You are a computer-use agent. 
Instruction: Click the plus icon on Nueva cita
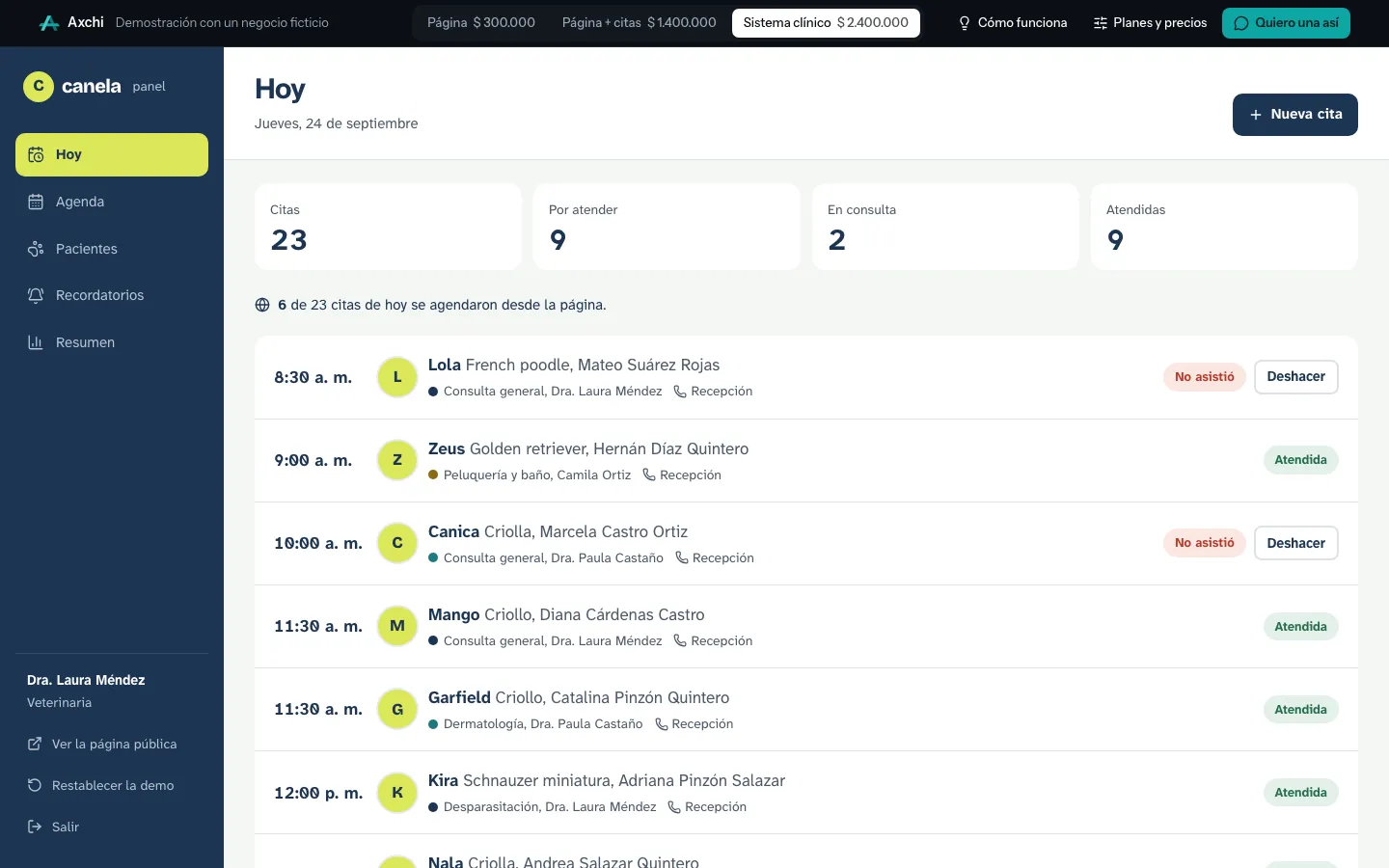tap(1256, 115)
